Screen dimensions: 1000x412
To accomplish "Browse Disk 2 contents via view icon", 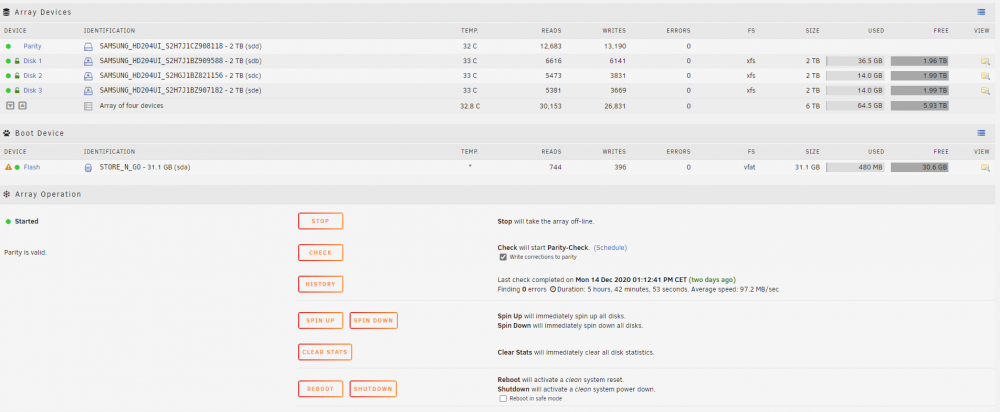I will click(x=985, y=76).
